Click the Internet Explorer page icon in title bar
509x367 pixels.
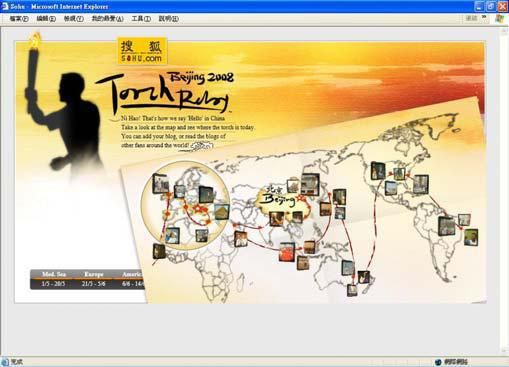[5, 6]
